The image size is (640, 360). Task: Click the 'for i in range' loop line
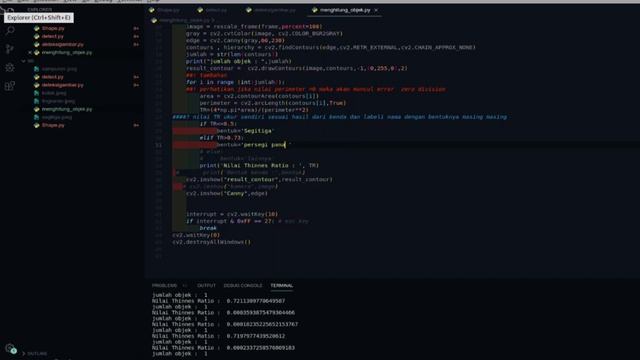[x=236, y=82]
